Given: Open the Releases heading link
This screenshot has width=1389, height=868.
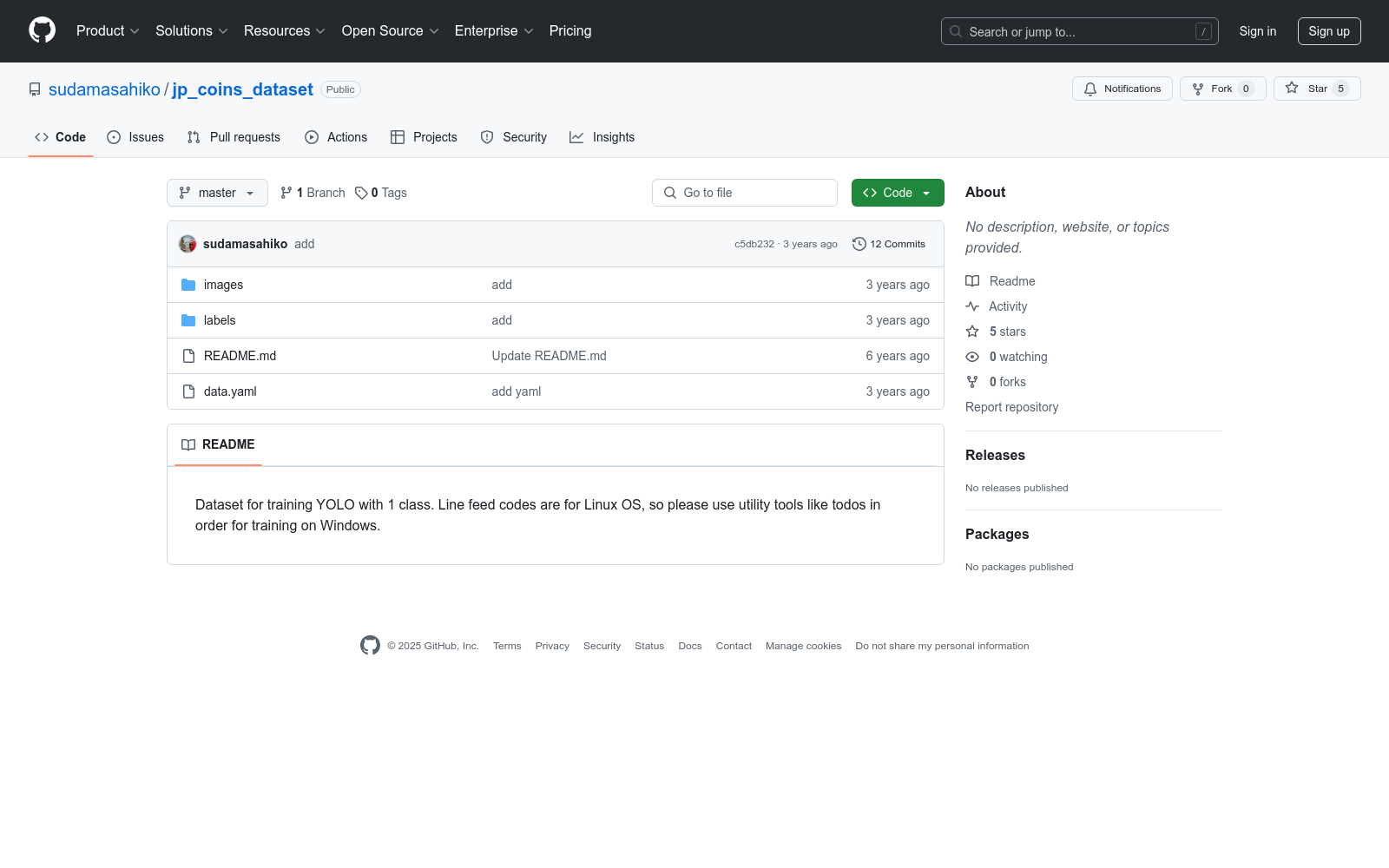Looking at the screenshot, I should [x=995, y=456].
